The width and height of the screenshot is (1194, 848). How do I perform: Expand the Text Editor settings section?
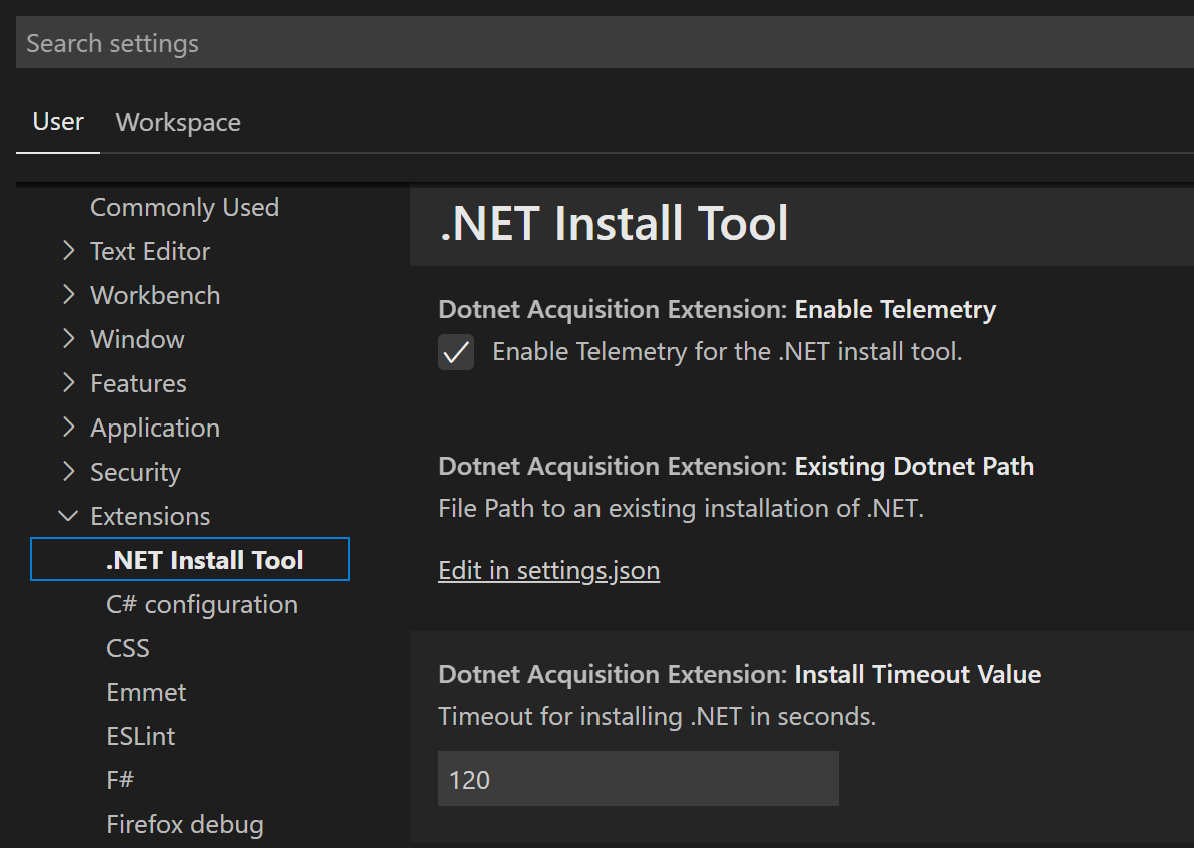(149, 251)
